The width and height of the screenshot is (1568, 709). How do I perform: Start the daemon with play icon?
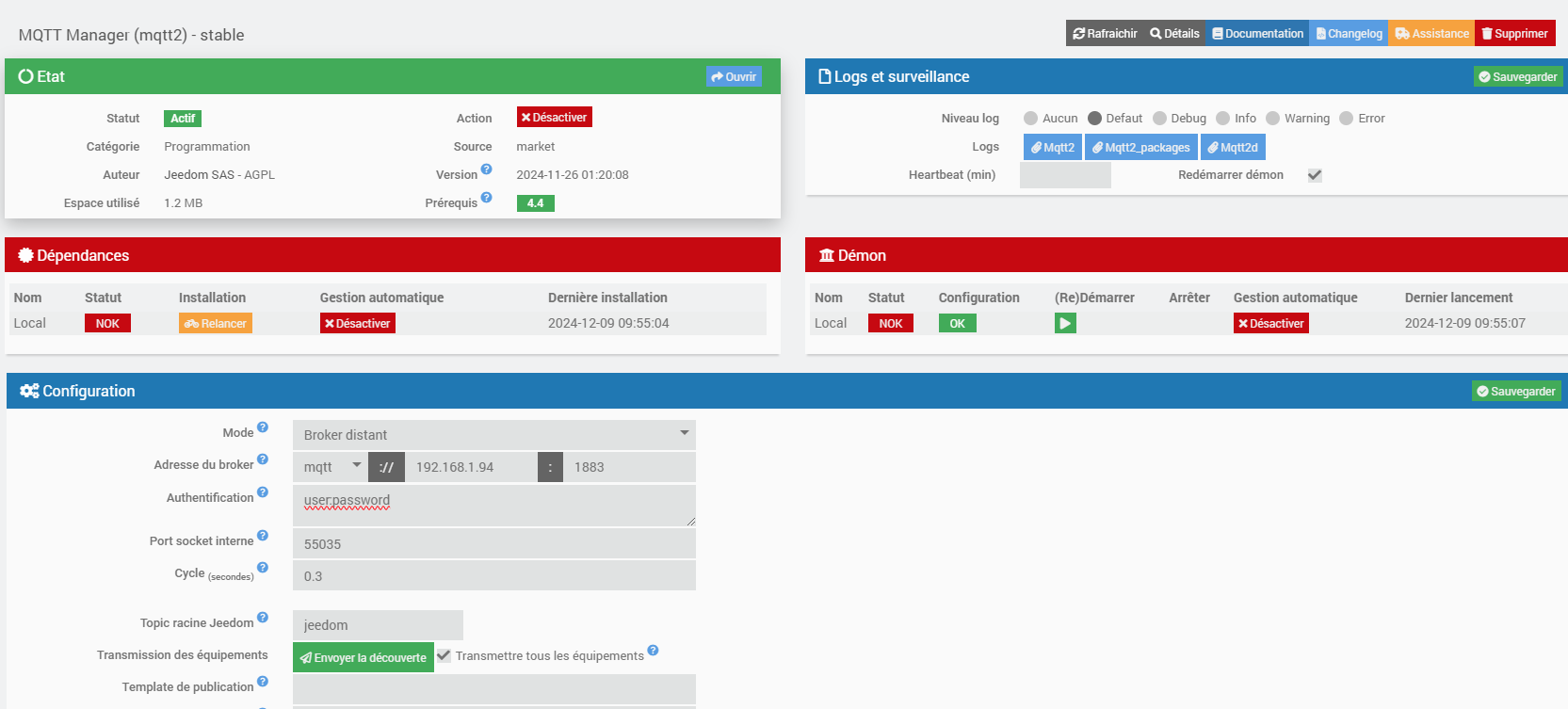(1065, 323)
